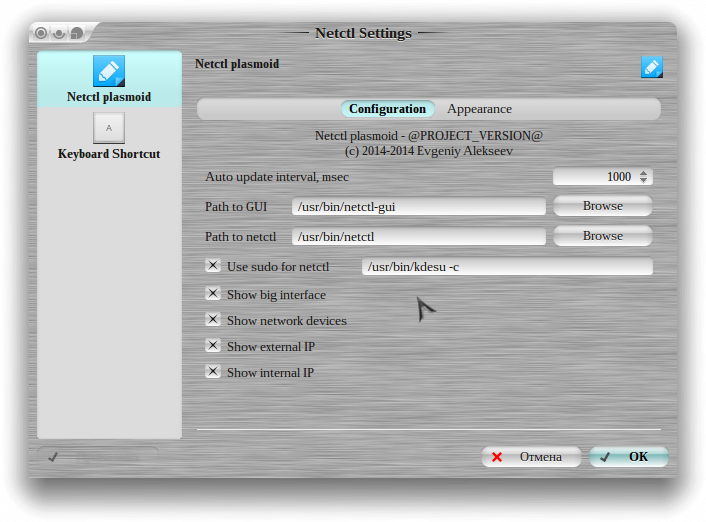The image size is (706, 522).
Task: Decrease the auto update interval with the down arrow
Action: 643,181
